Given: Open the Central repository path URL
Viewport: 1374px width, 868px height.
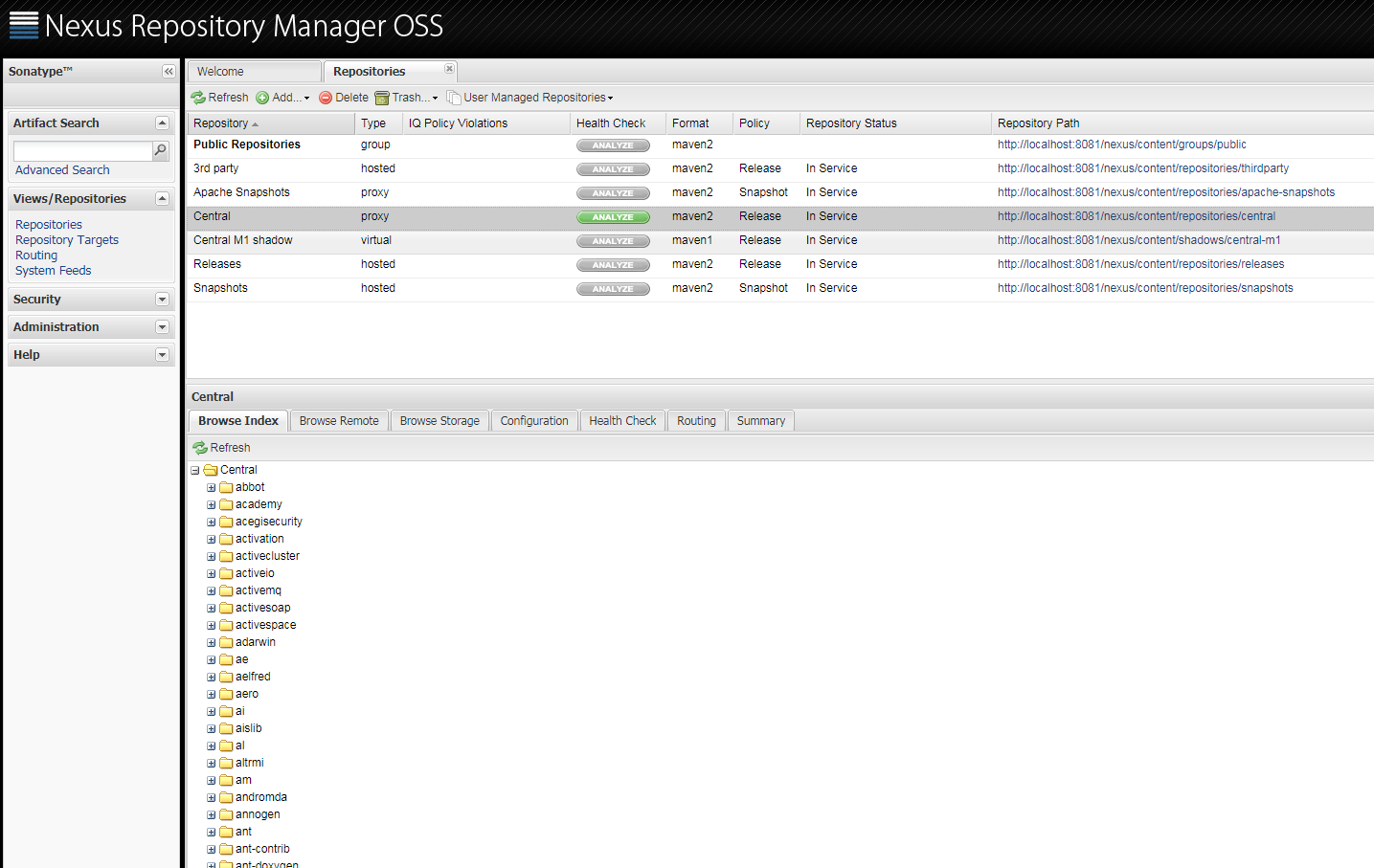Looking at the screenshot, I should coord(1137,216).
